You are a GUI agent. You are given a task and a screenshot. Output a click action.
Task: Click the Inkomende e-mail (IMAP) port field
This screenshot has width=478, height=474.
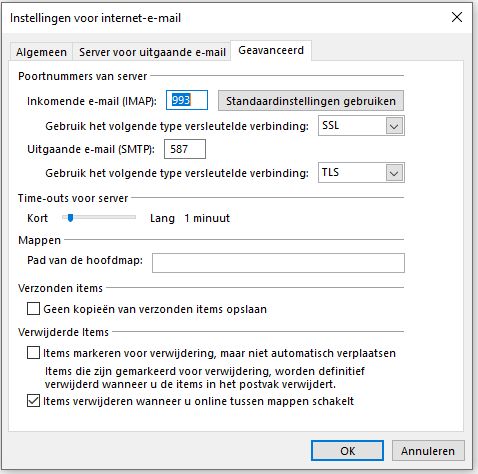[187, 100]
